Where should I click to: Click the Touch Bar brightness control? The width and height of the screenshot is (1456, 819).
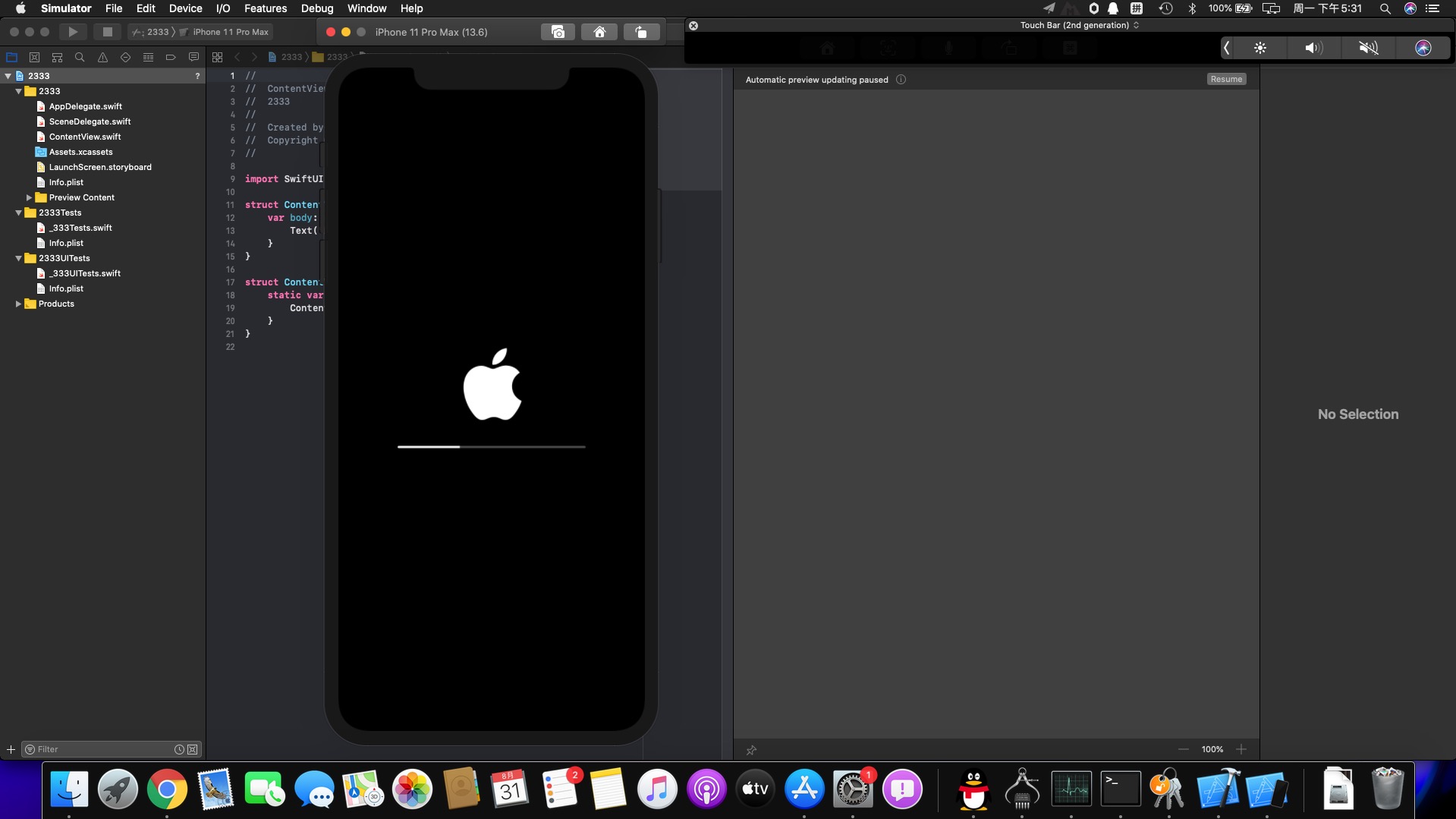(x=1260, y=48)
